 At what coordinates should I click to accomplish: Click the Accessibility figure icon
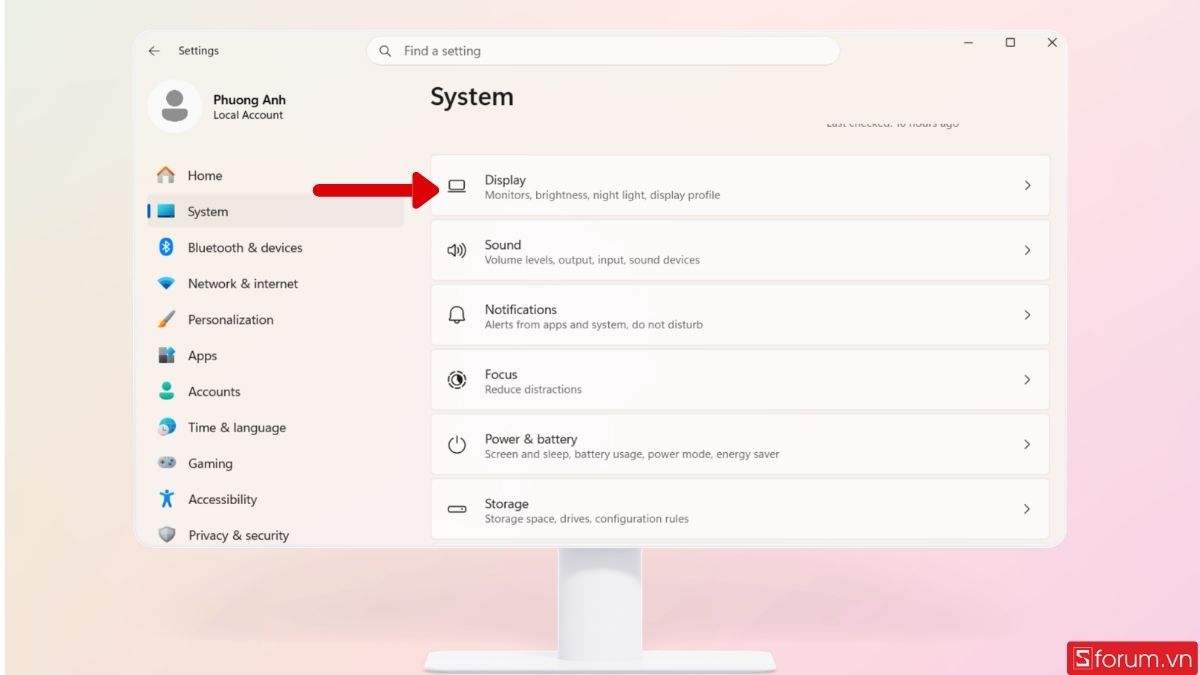click(166, 499)
